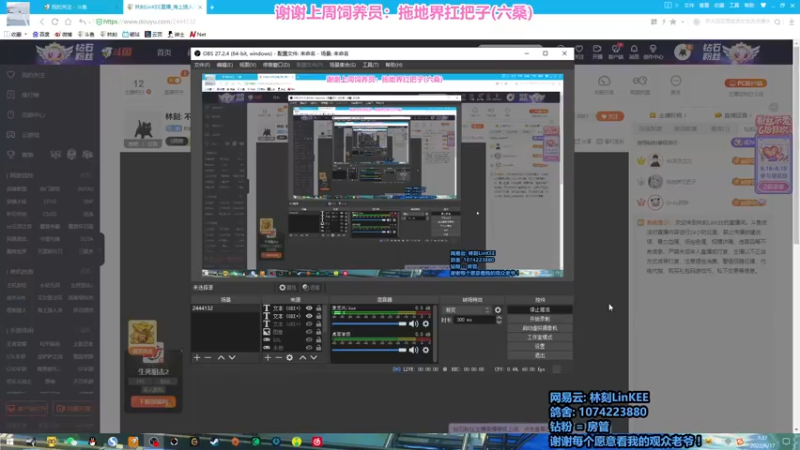Move the selected source up

pyautogui.click(x=303, y=358)
